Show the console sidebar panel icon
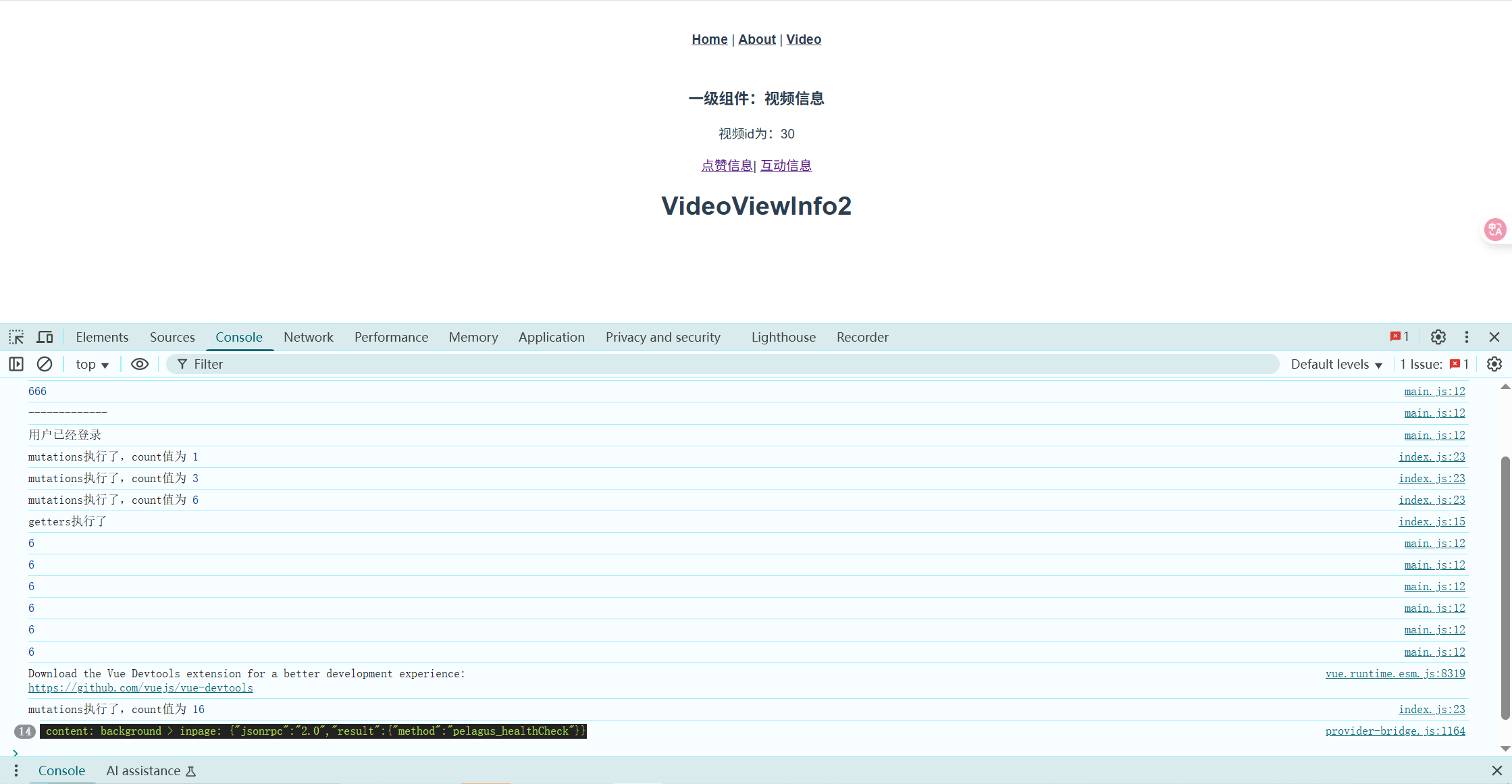The width and height of the screenshot is (1512, 784). pos(16,364)
